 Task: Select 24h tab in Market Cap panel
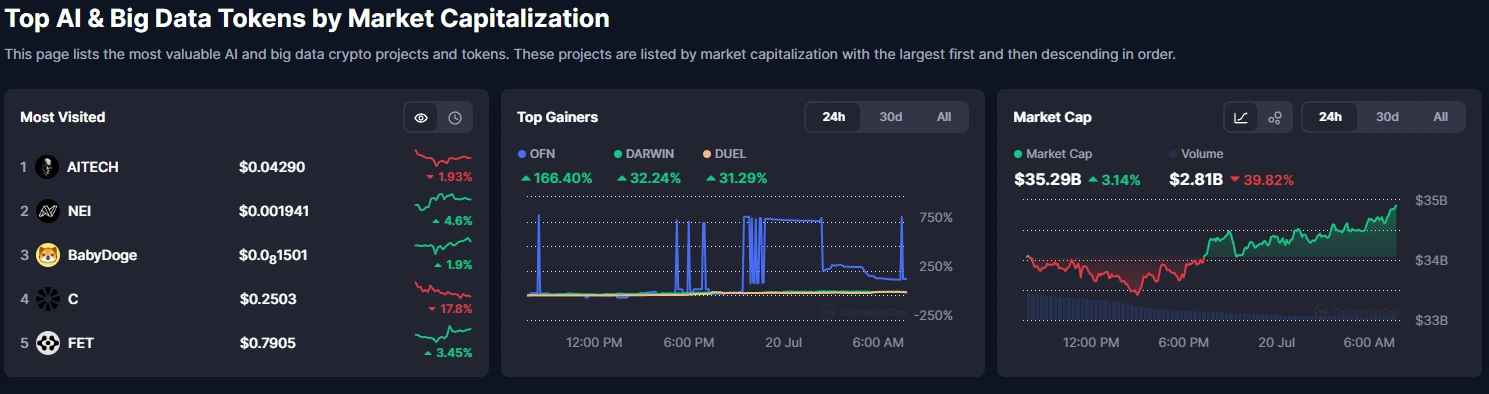pos(1330,117)
